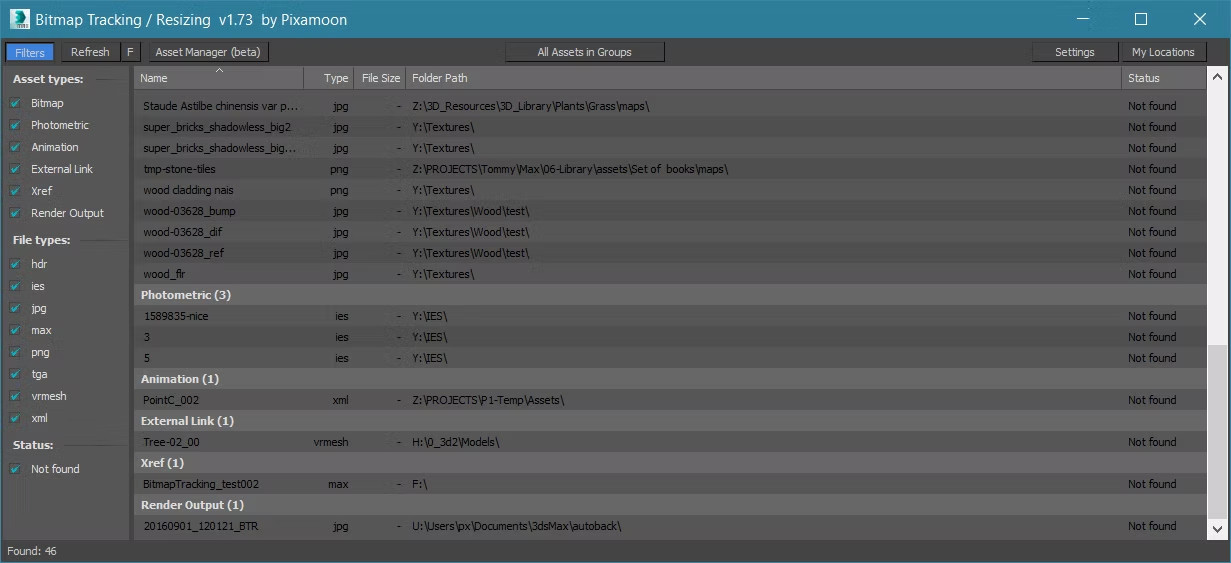This screenshot has width=1231, height=563.
Task: Click the Found: 46 status bar text
Action: coord(32,551)
